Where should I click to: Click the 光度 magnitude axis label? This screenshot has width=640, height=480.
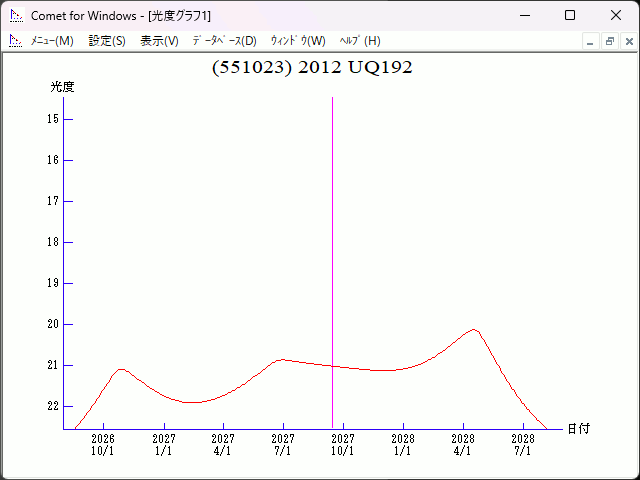coord(62,87)
